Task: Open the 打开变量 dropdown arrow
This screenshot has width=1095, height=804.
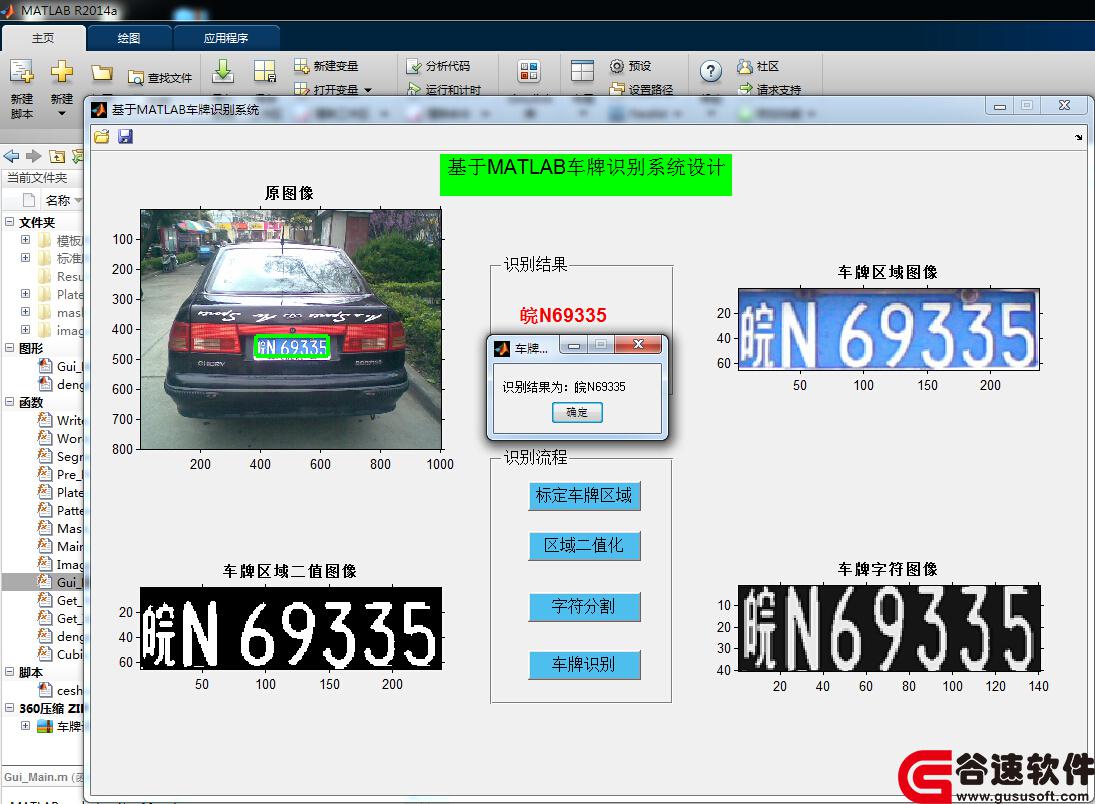Action: pos(368,90)
